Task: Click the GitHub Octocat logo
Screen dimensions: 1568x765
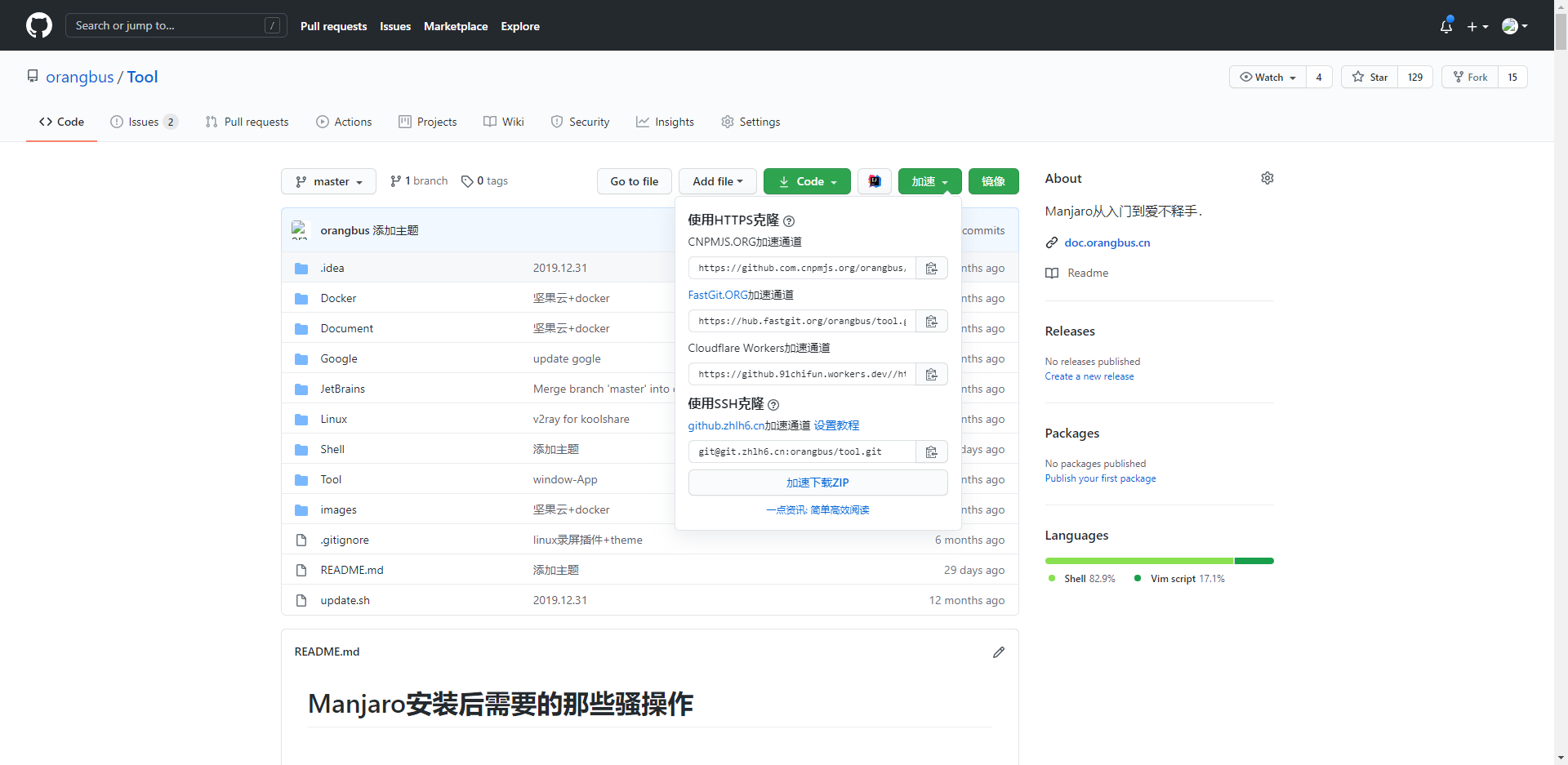Action: 38,25
